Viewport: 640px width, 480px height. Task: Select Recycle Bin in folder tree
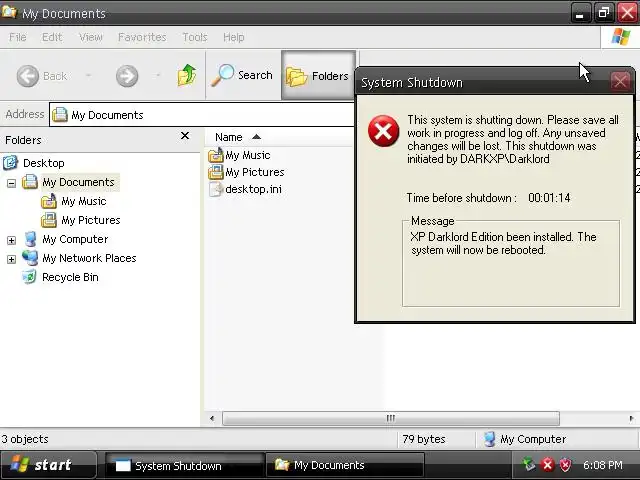coord(70,278)
